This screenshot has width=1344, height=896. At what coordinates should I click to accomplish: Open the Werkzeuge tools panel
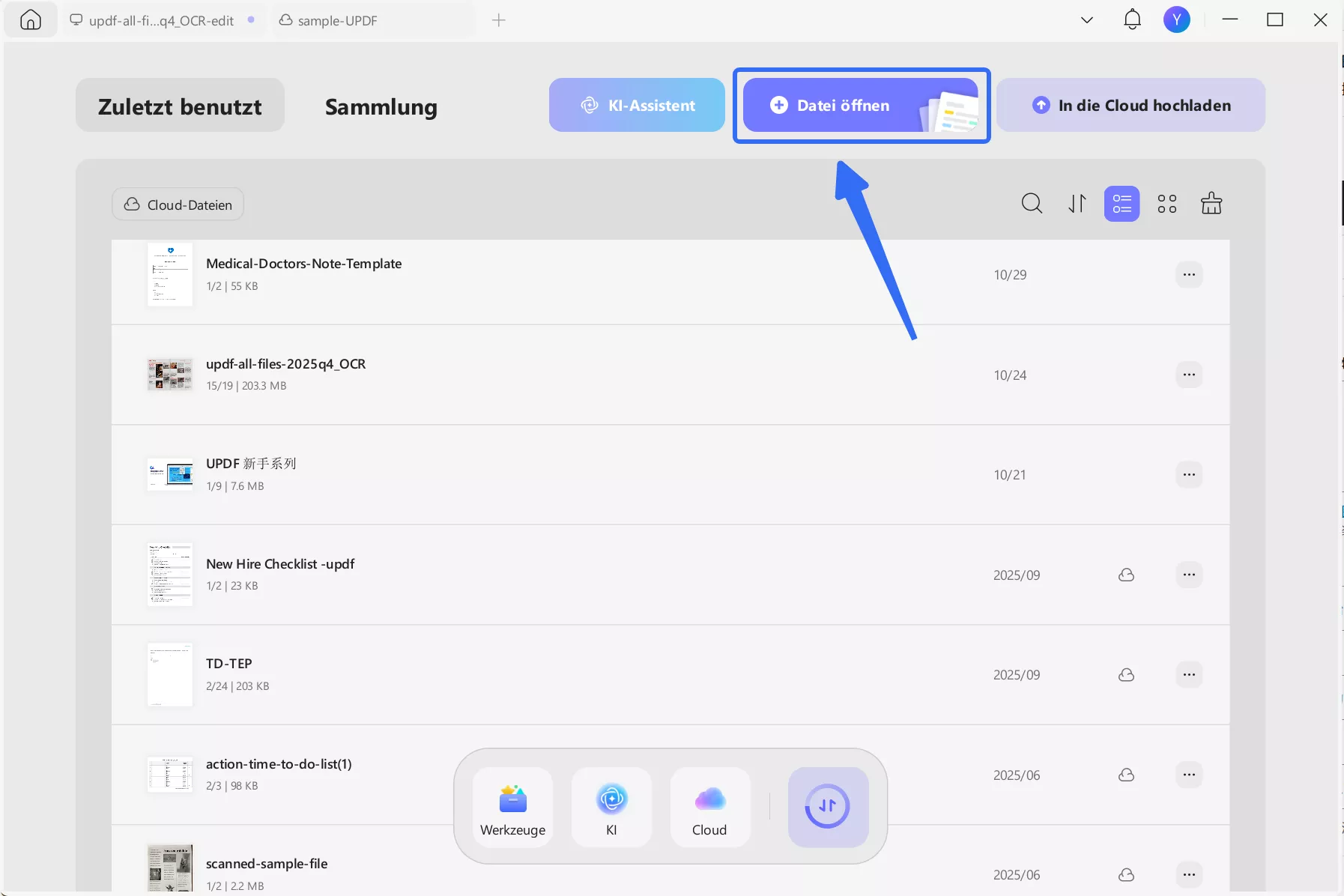click(x=513, y=808)
